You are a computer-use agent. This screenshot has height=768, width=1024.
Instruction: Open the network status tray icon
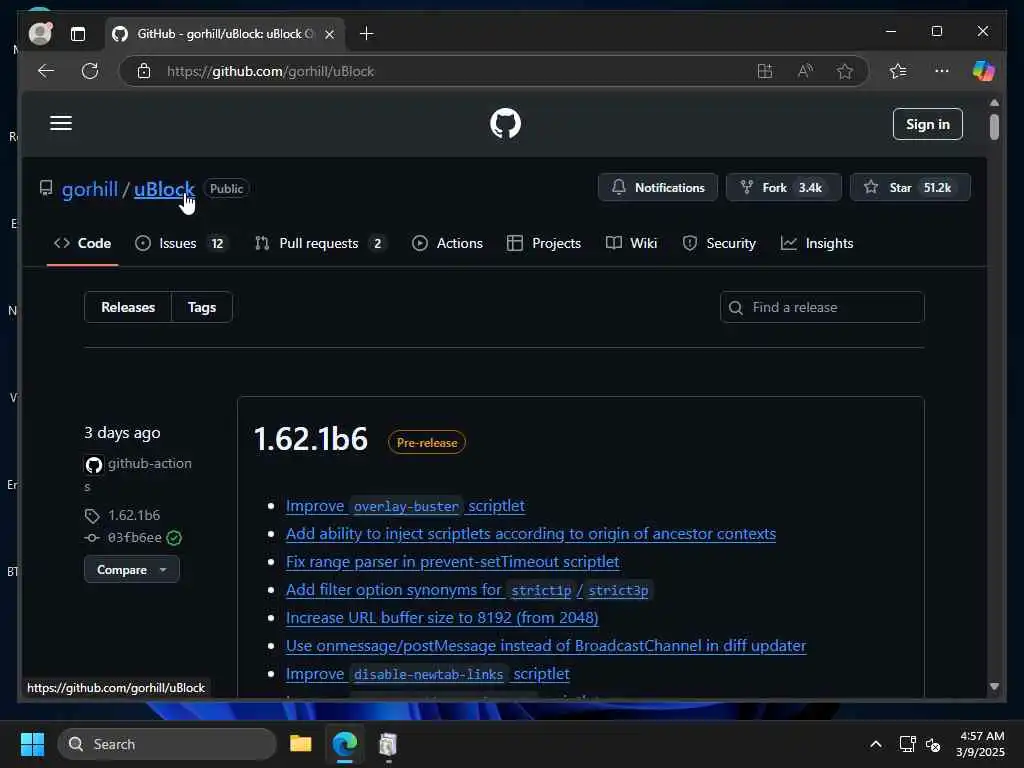907,744
